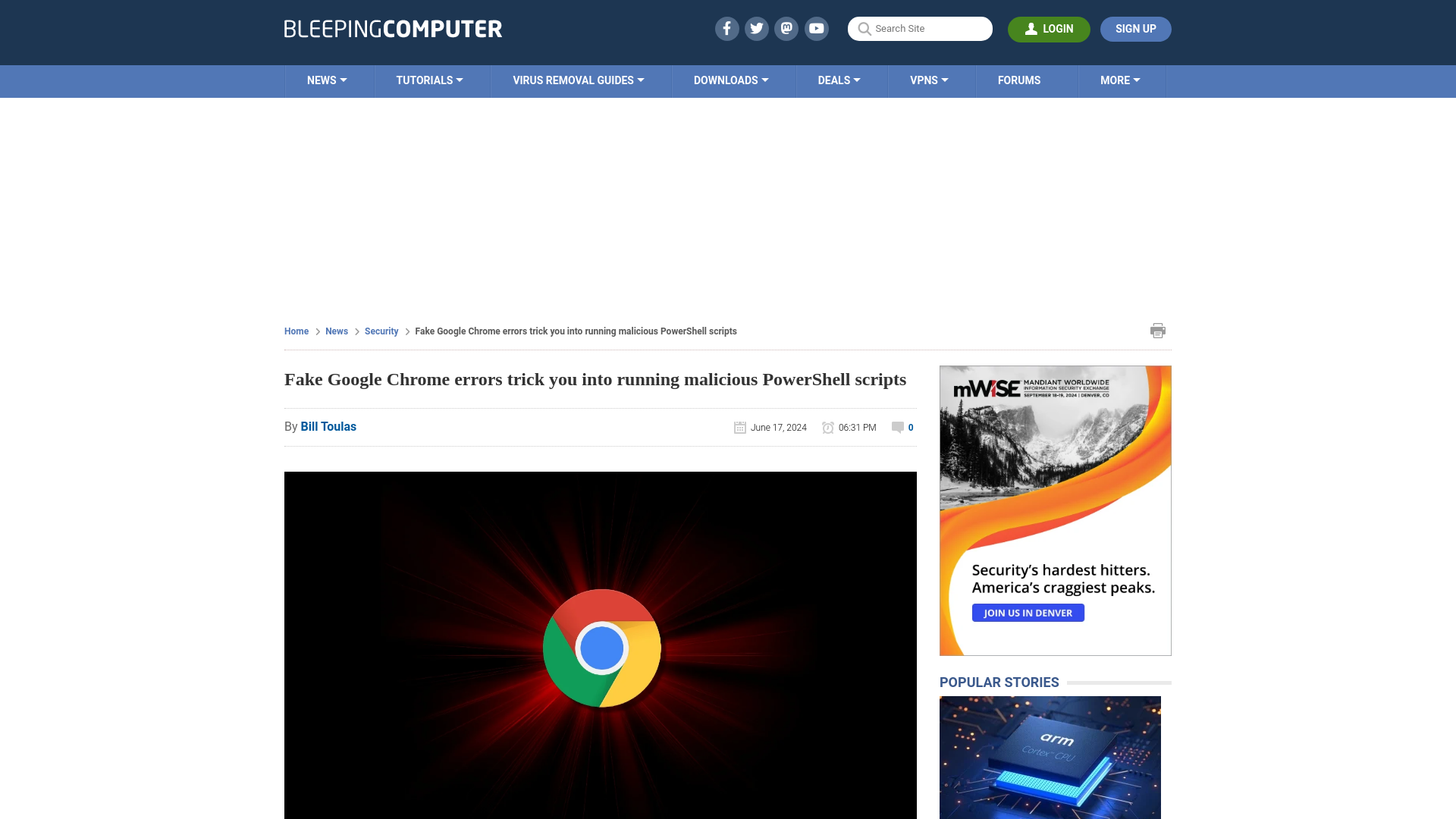Click the comments count icon
The image size is (1456, 819).
click(897, 427)
